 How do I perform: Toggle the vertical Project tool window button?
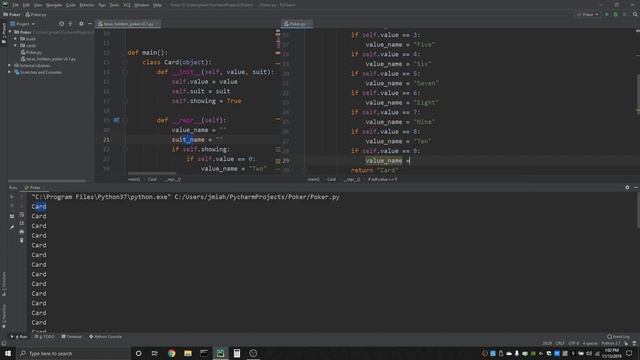point(4,34)
